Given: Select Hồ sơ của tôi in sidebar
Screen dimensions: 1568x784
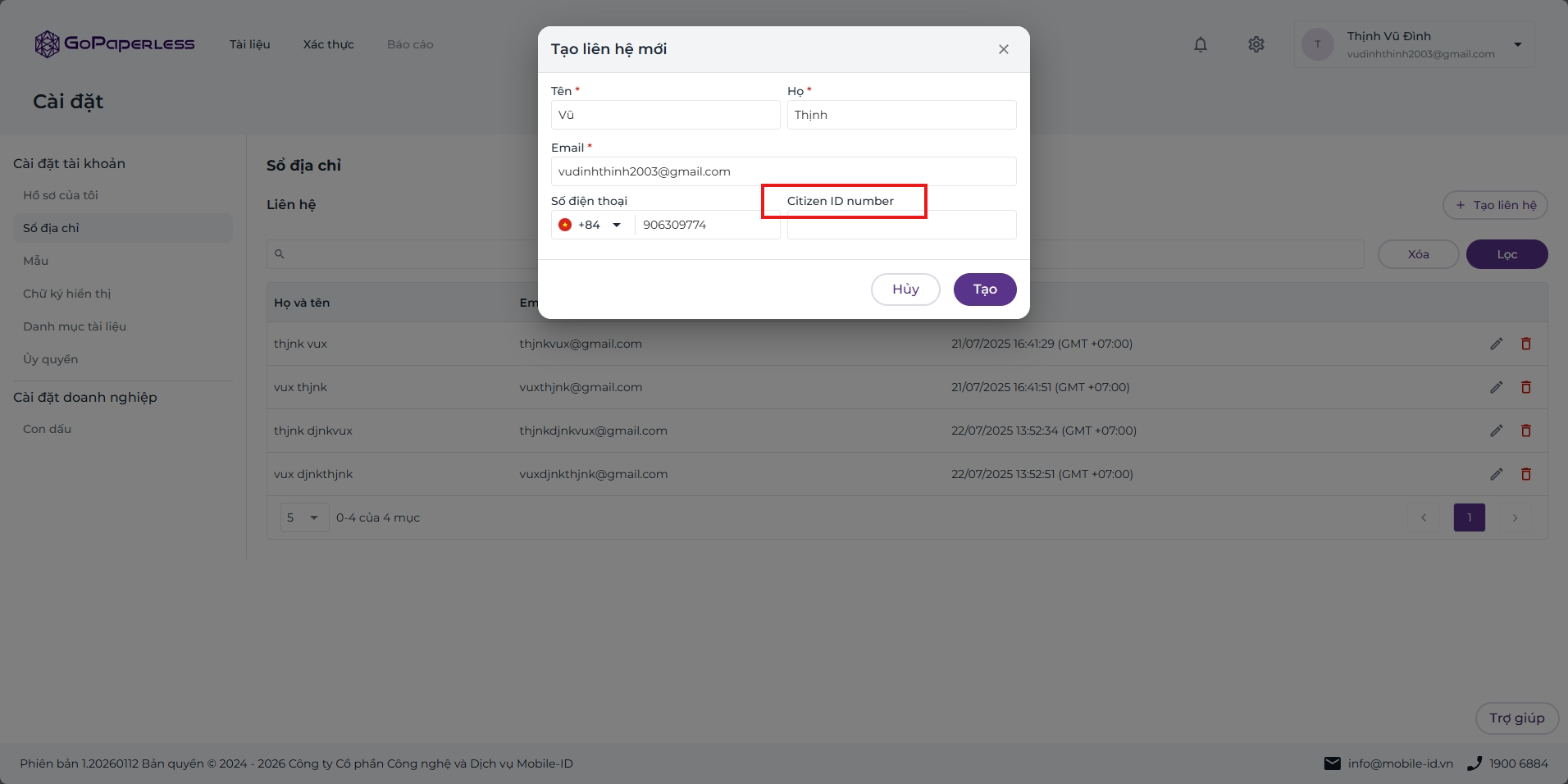Looking at the screenshot, I should 61,195.
